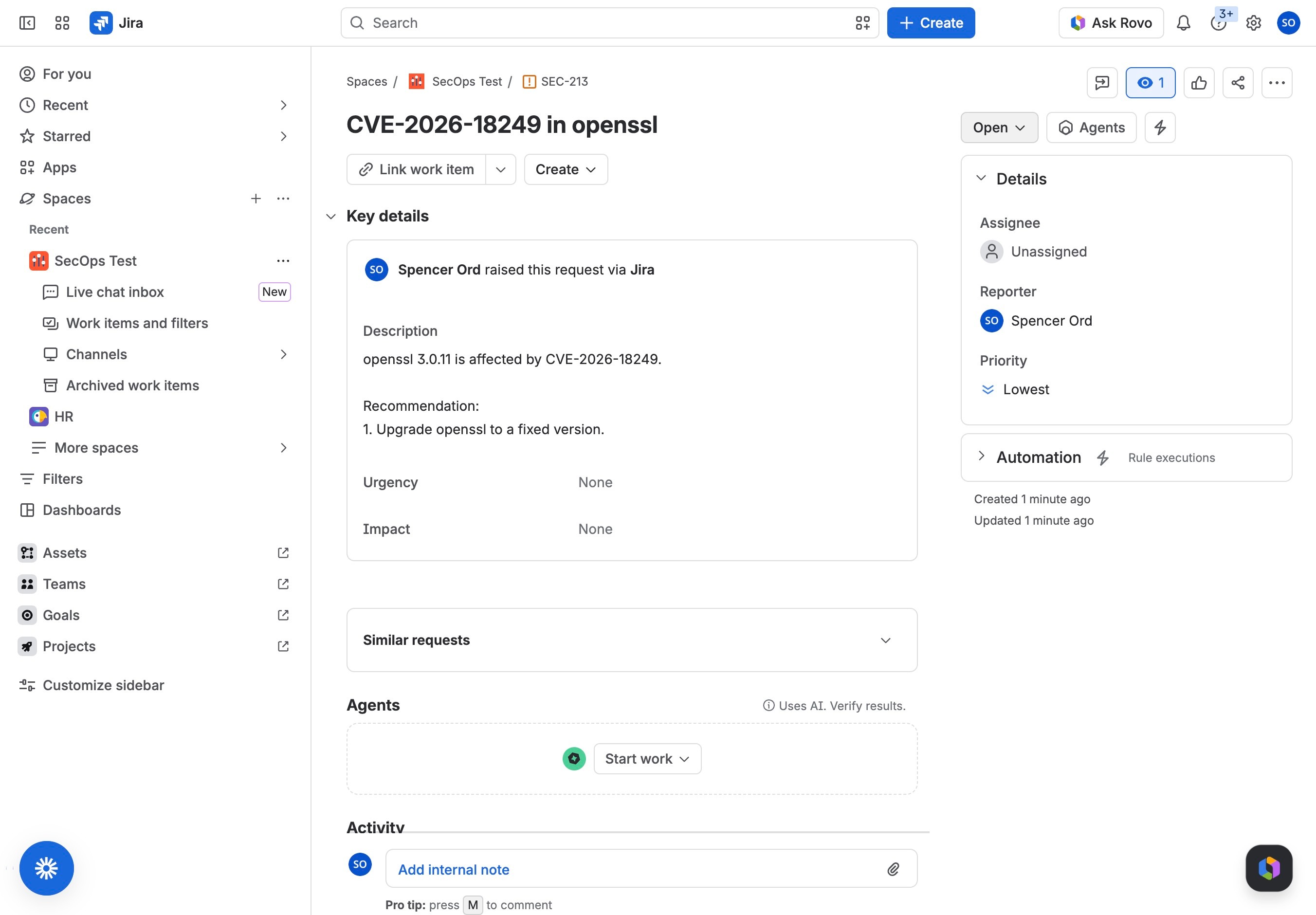1316x915 pixels.
Task: Open the search apps icon inside Search box
Action: click(862, 23)
